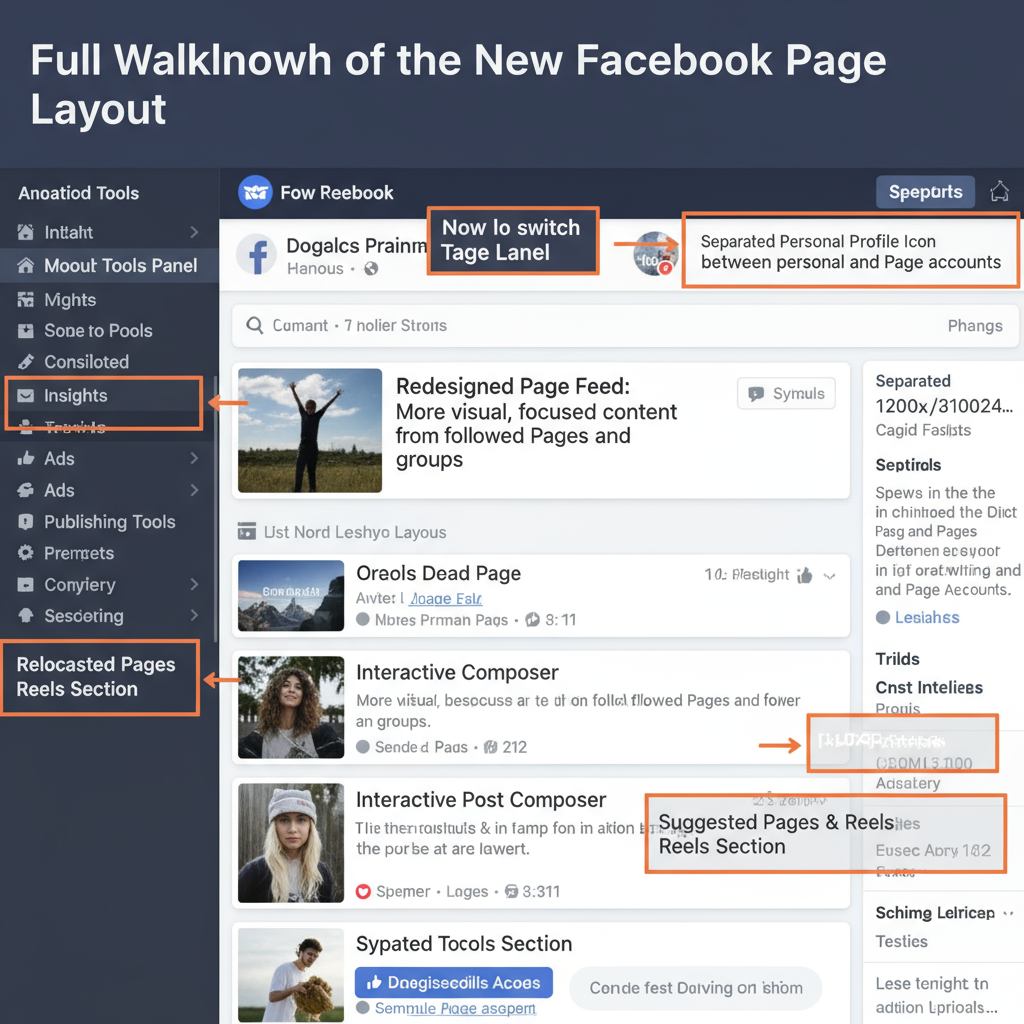The height and width of the screenshot is (1024, 1024).
Task: Open the Redesigned Page Feed thumbnail
Action: (x=310, y=430)
